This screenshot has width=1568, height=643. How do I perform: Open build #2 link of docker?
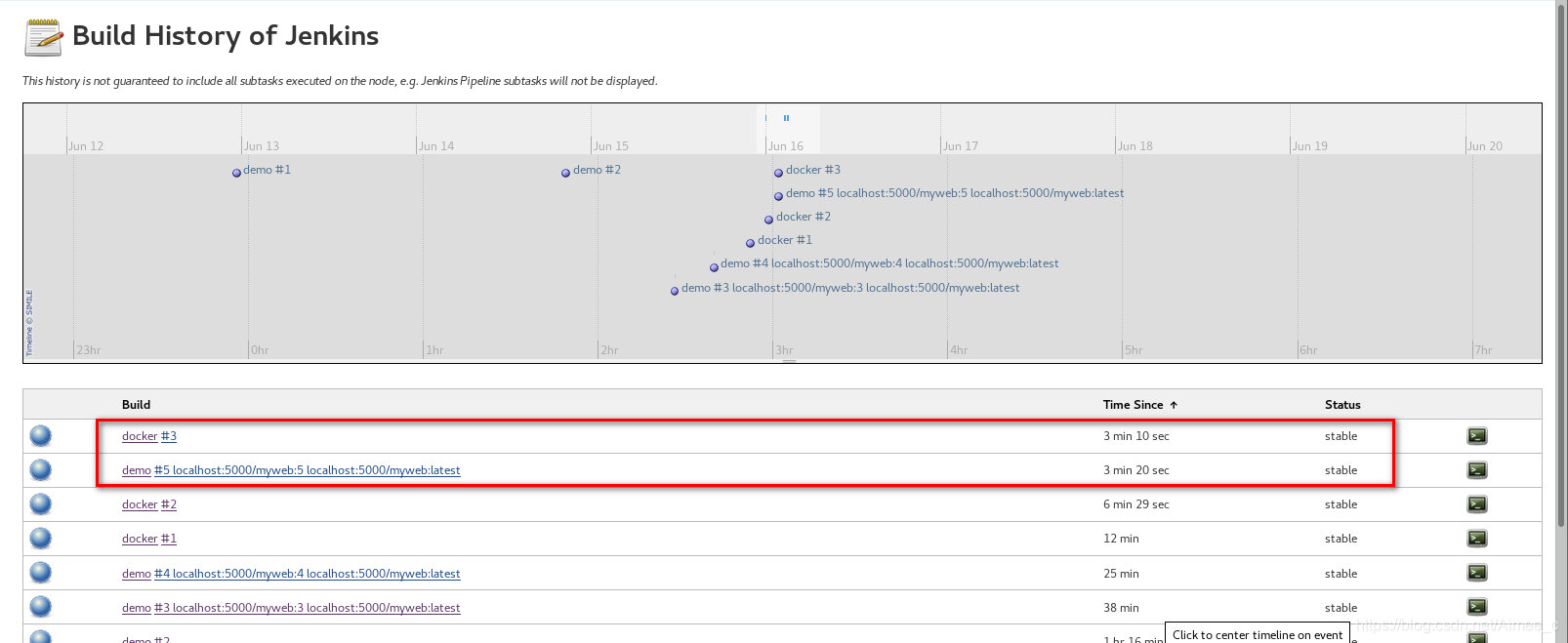tap(169, 504)
